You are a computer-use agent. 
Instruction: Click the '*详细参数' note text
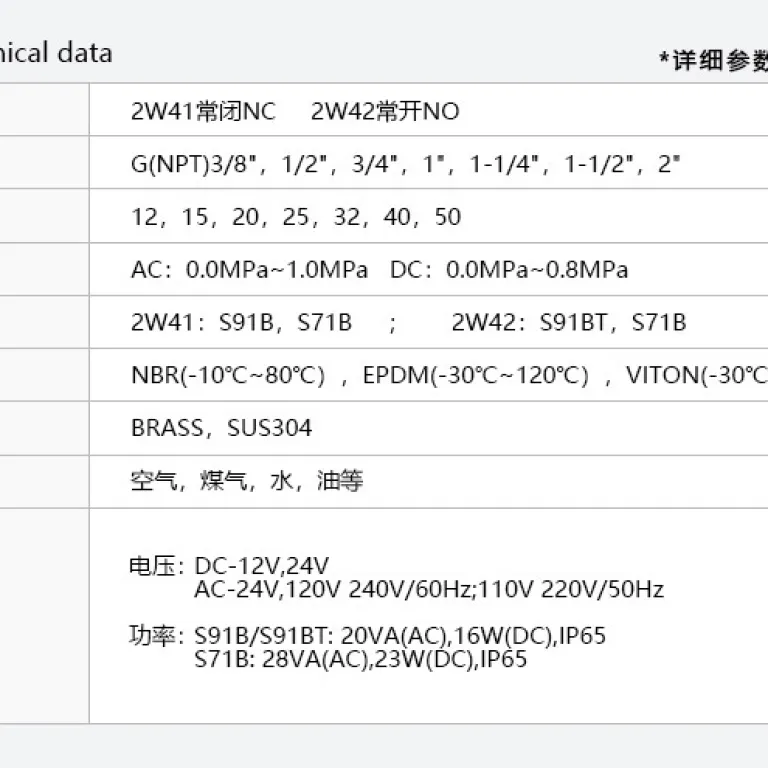(x=713, y=60)
